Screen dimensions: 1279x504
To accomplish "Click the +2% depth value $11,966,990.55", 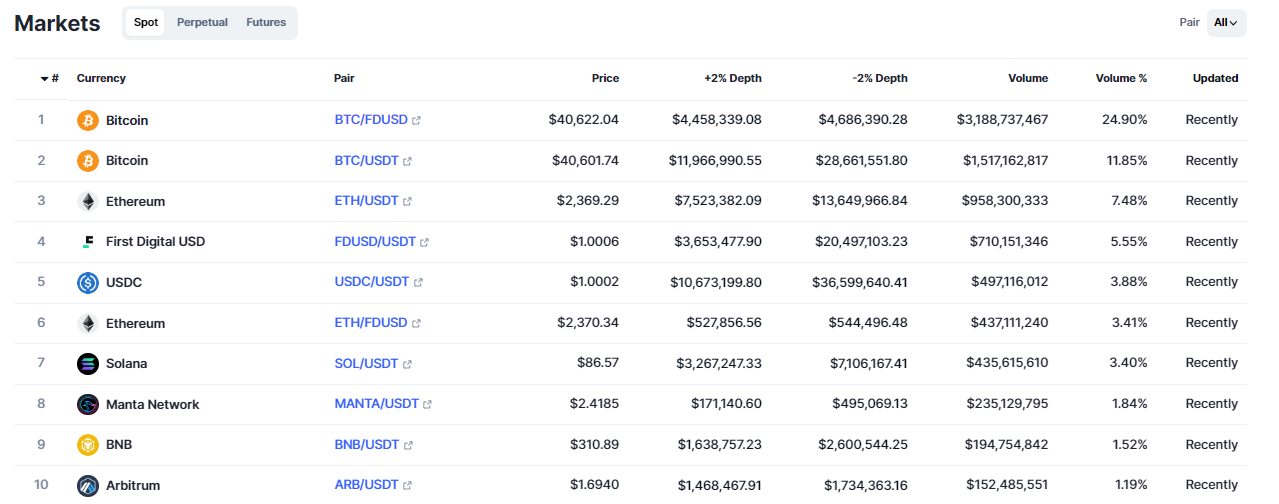I will [x=716, y=161].
